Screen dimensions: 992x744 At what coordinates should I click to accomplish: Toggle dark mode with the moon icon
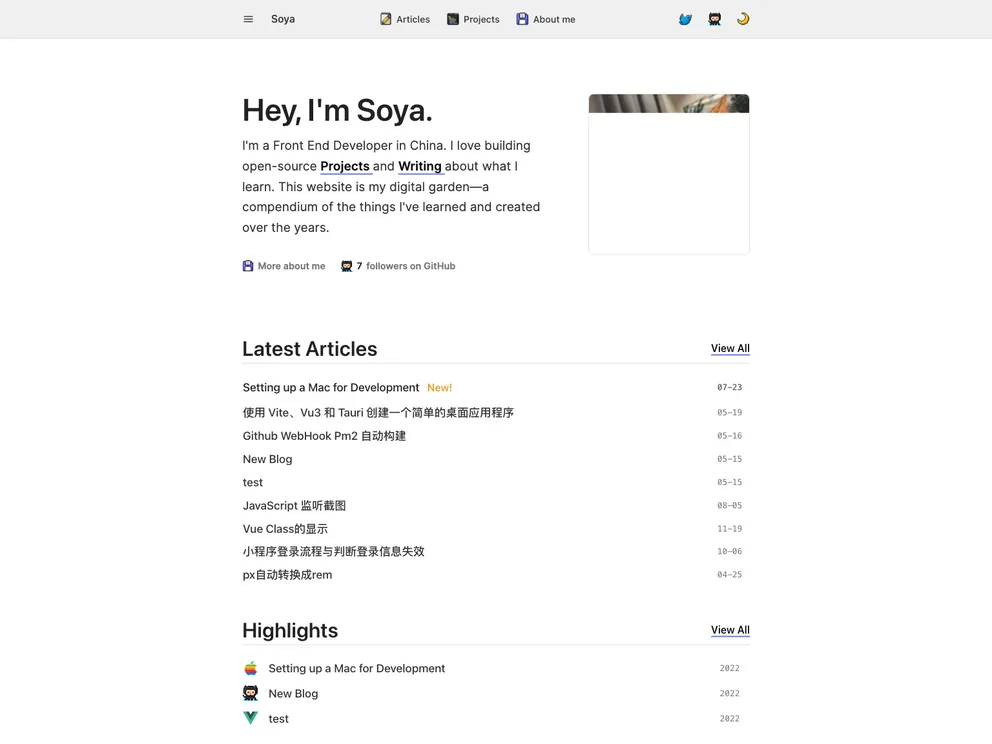pyautogui.click(x=743, y=19)
